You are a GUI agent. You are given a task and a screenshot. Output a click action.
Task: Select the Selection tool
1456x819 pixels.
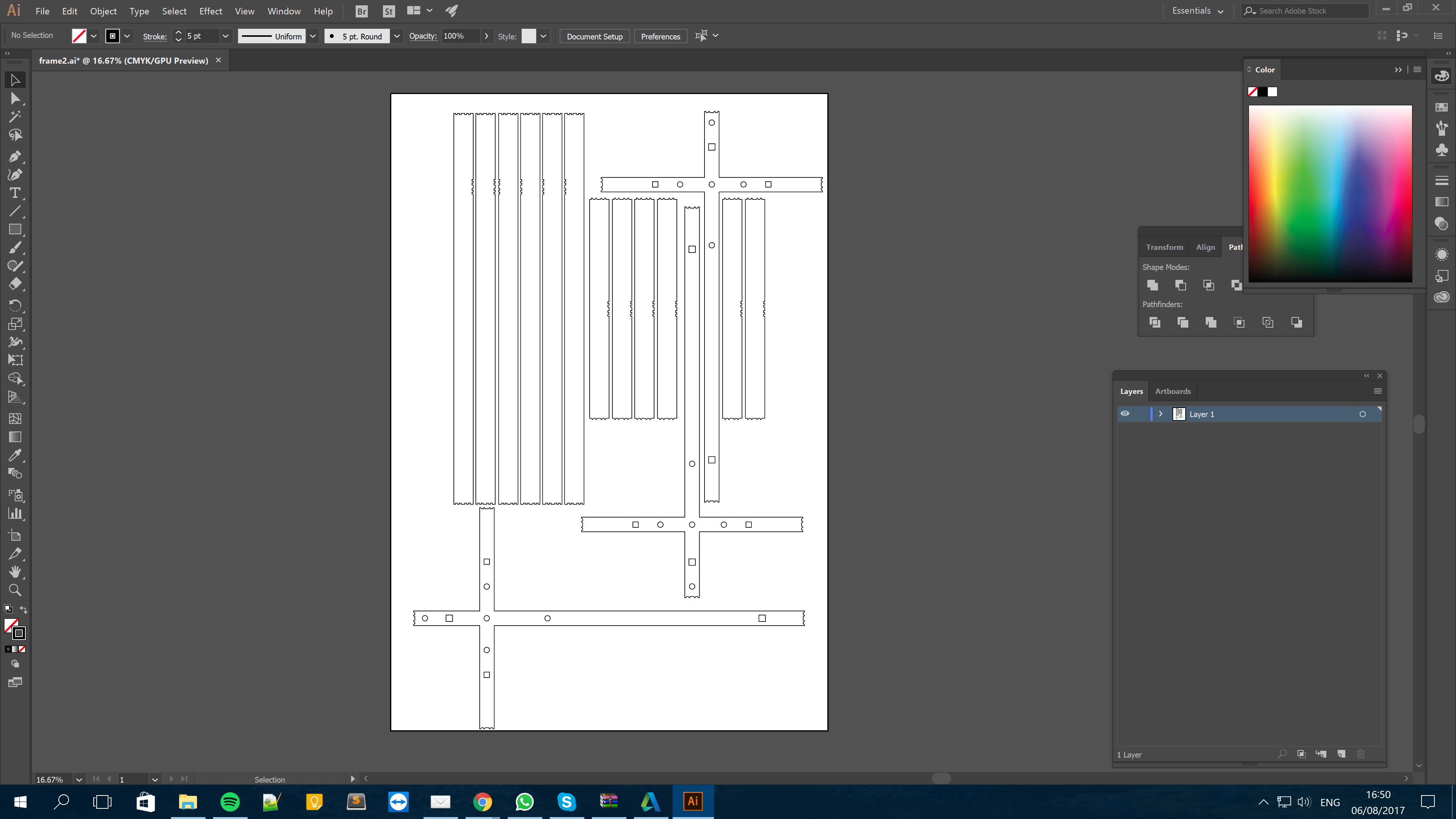(x=15, y=79)
